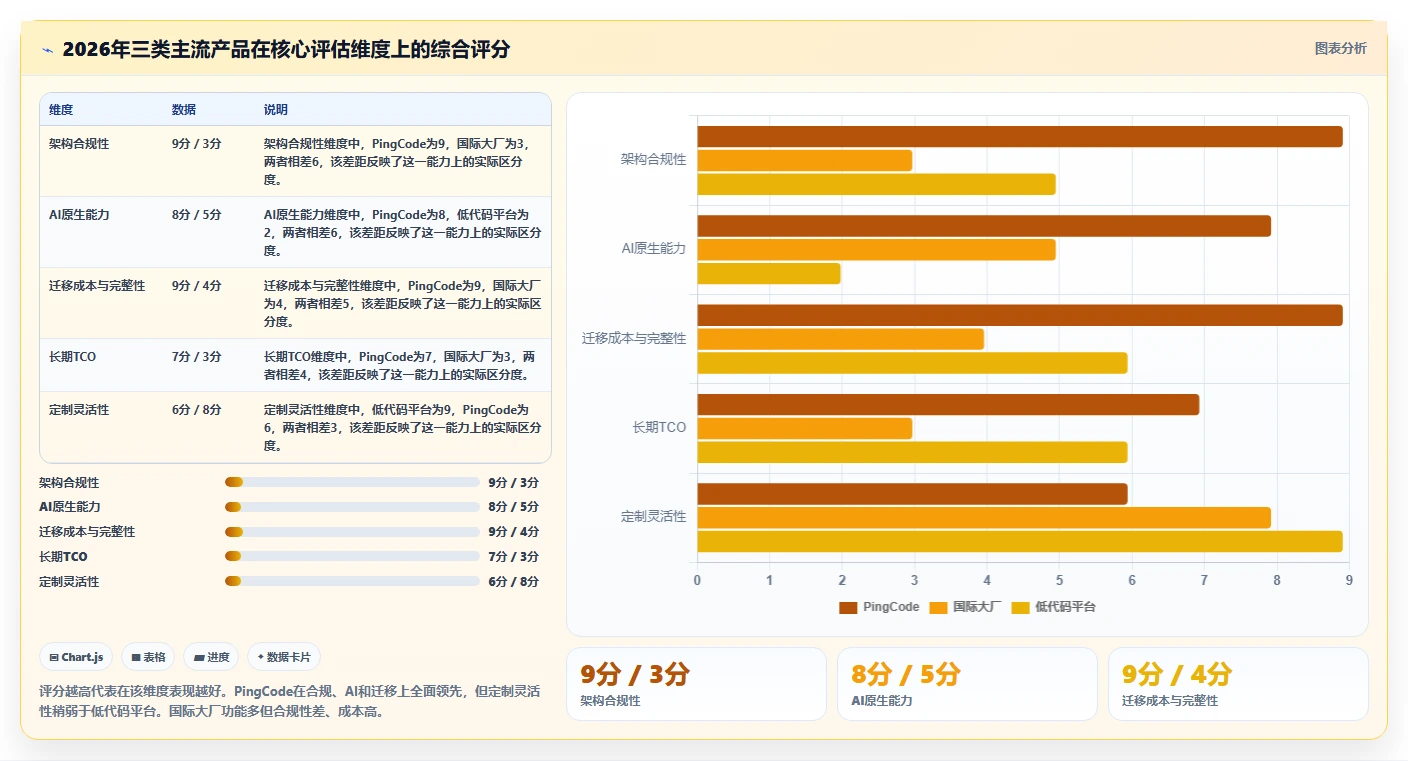The width and height of the screenshot is (1408, 761).
Task: Click the orange 国际大厂 bar for 定制灵活性
Action: [983, 517]
